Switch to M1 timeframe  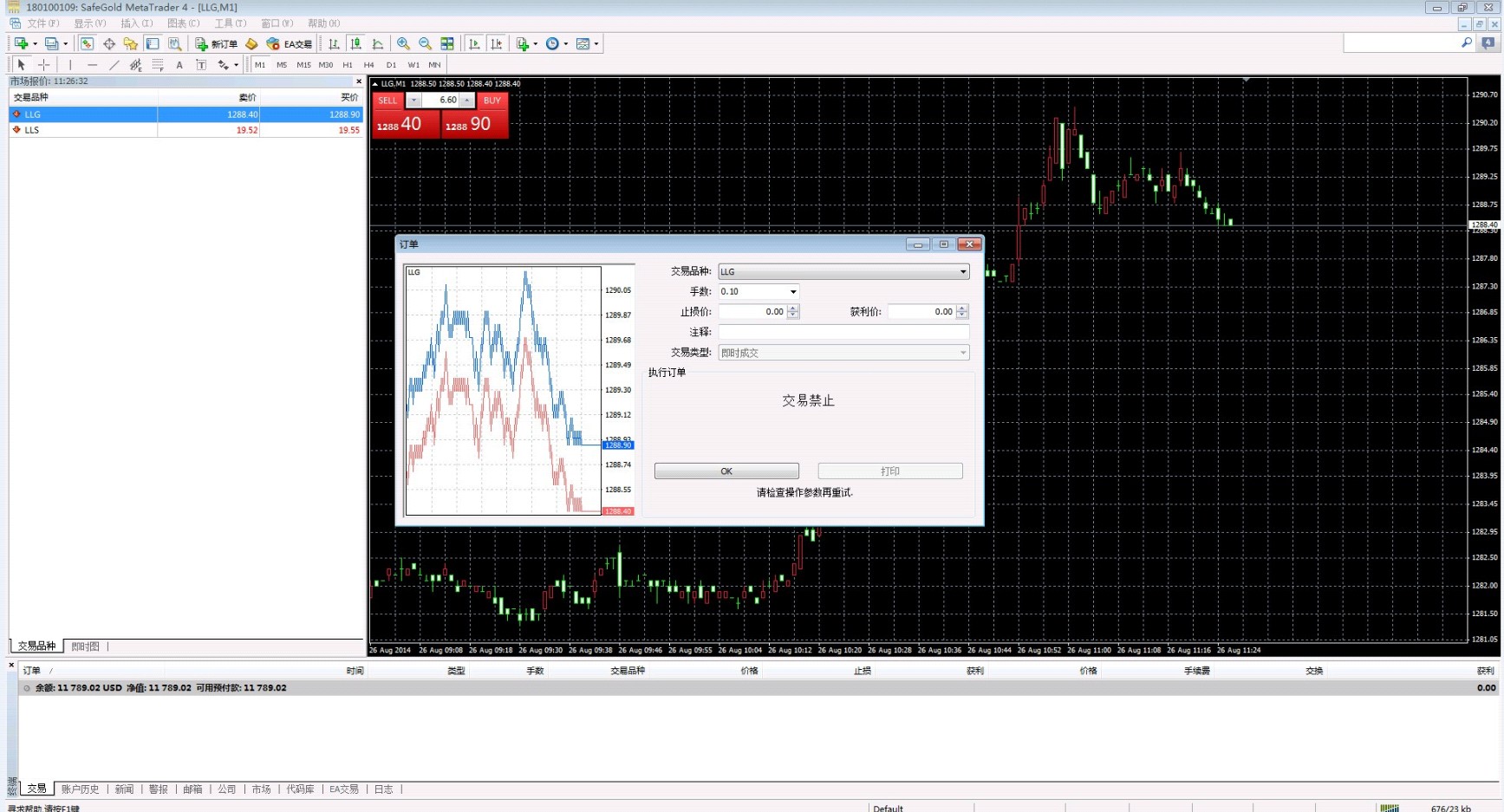click(x=260, y=65)
